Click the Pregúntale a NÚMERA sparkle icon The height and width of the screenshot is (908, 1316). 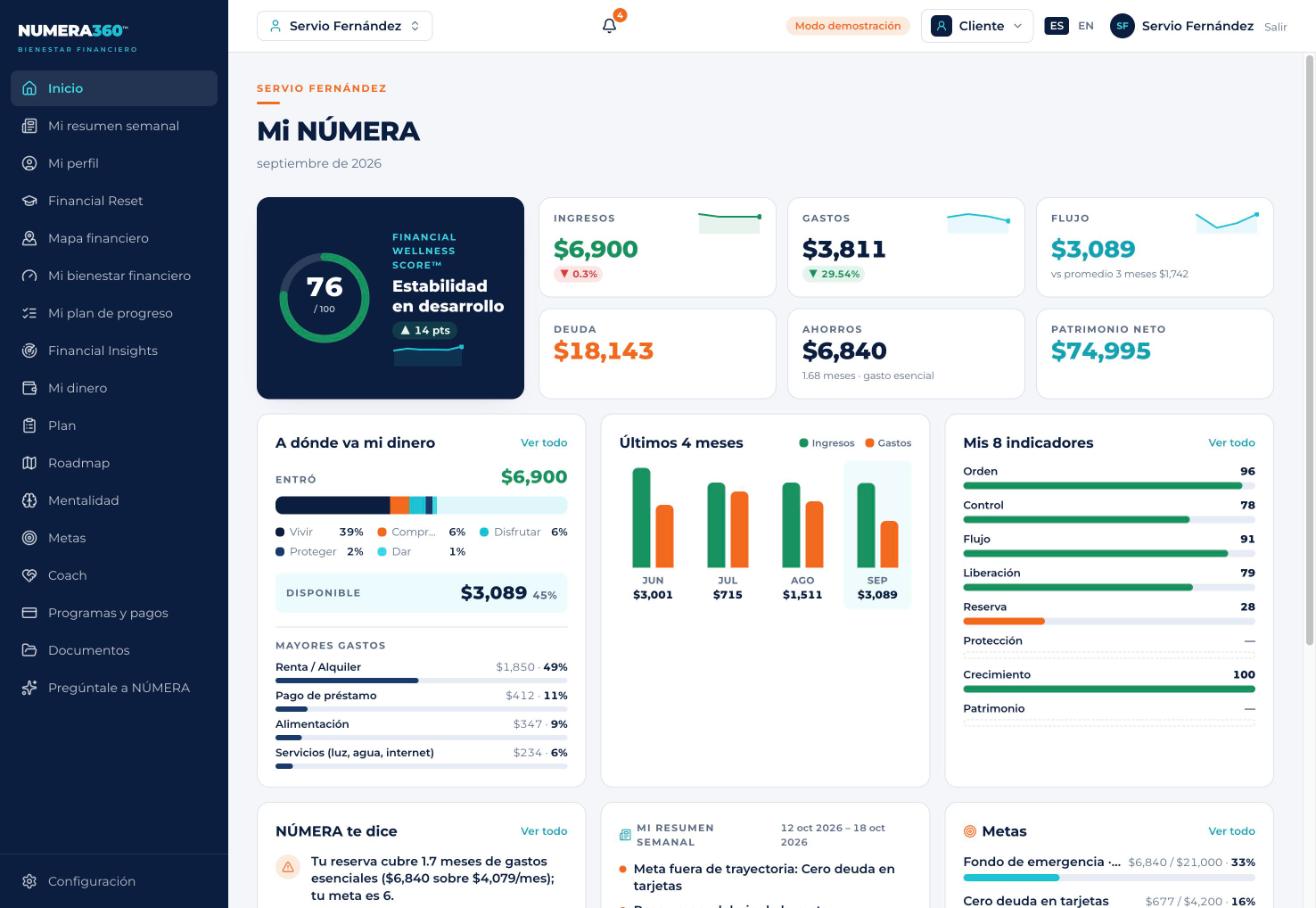click(x=29, y=688)
